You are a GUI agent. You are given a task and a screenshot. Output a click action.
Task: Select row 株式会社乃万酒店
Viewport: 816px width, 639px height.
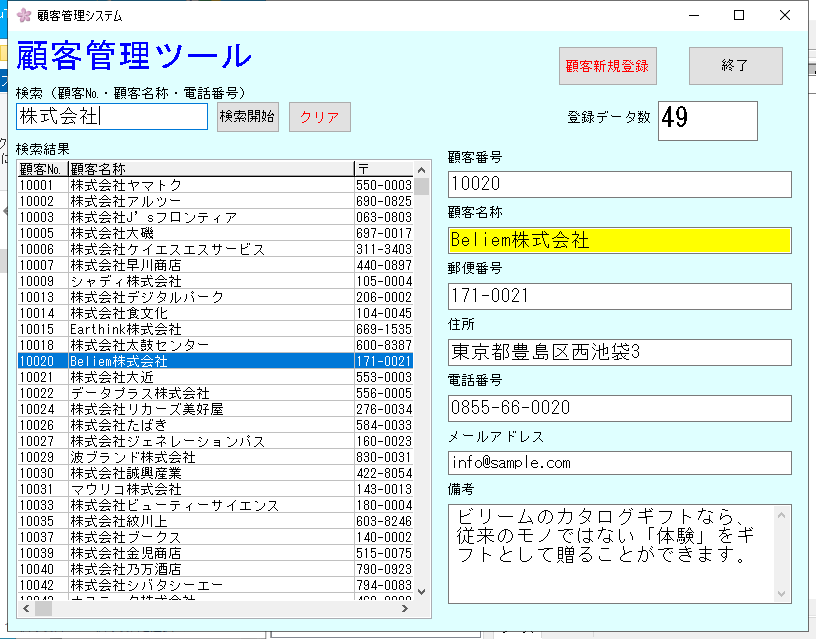point(215,569)
